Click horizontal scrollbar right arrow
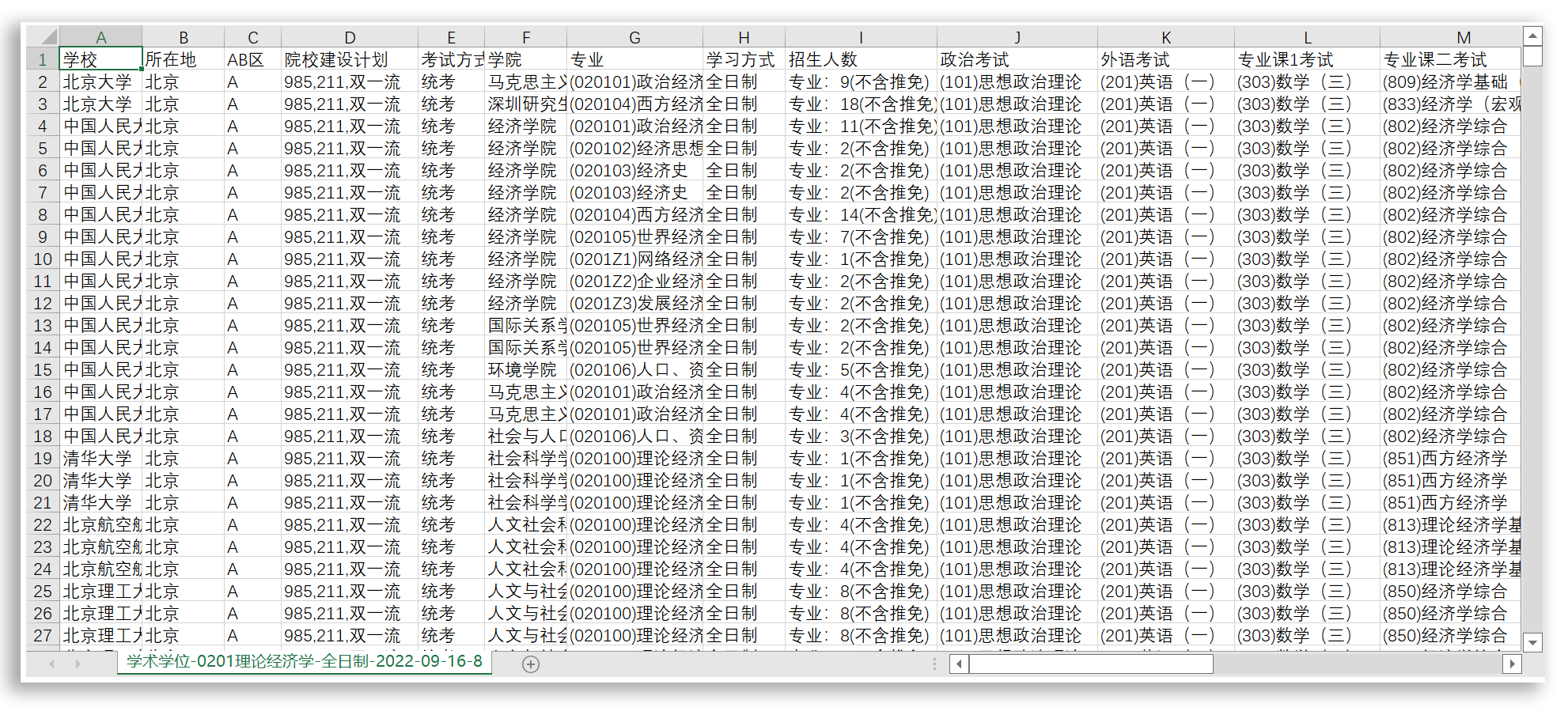1568x711 pixels. pos(1512,664)
